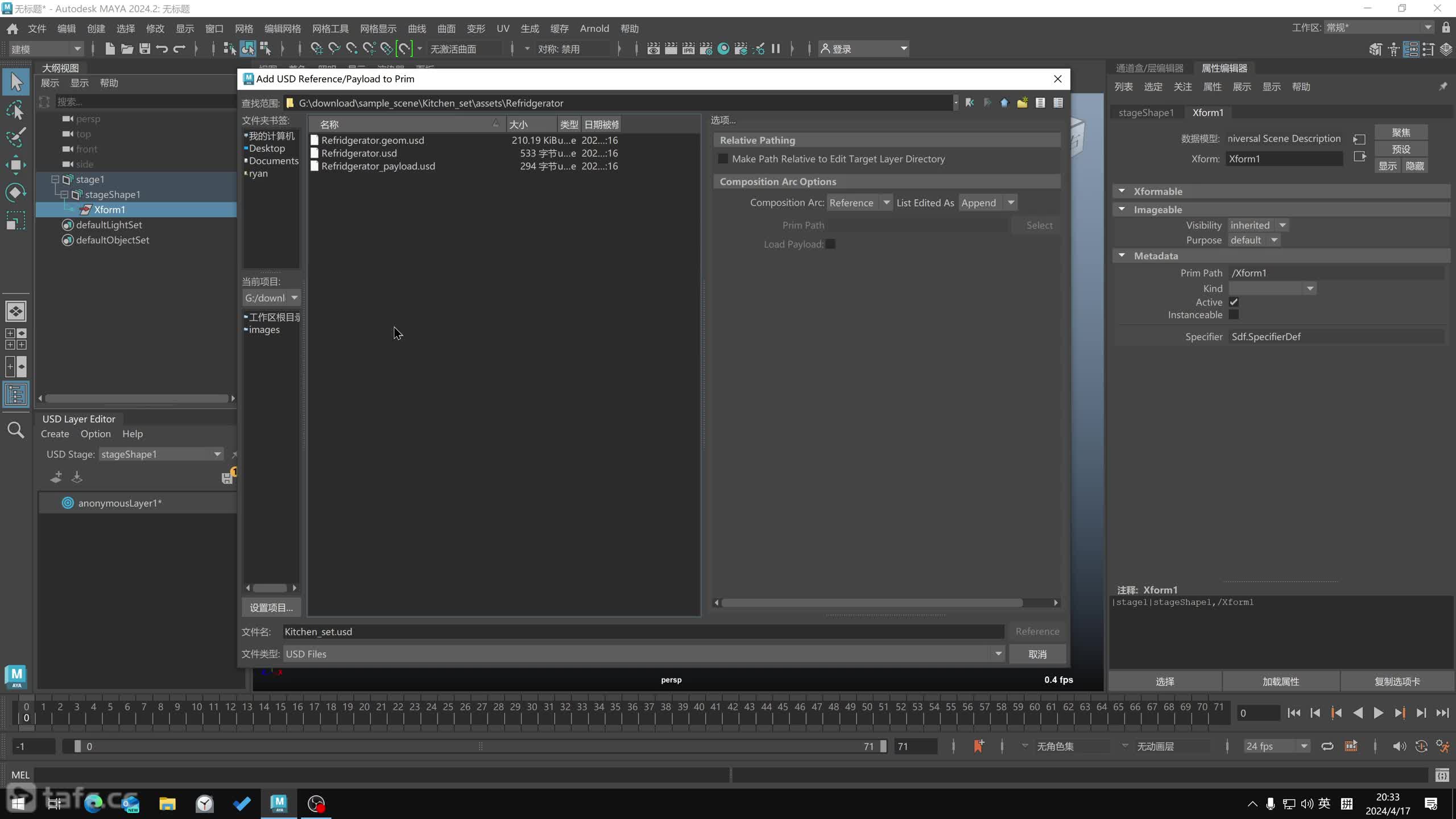Pin the Attribute Editor with pin icon
The width and height of the screenshot is (1456, 819).
[1443, 86]
